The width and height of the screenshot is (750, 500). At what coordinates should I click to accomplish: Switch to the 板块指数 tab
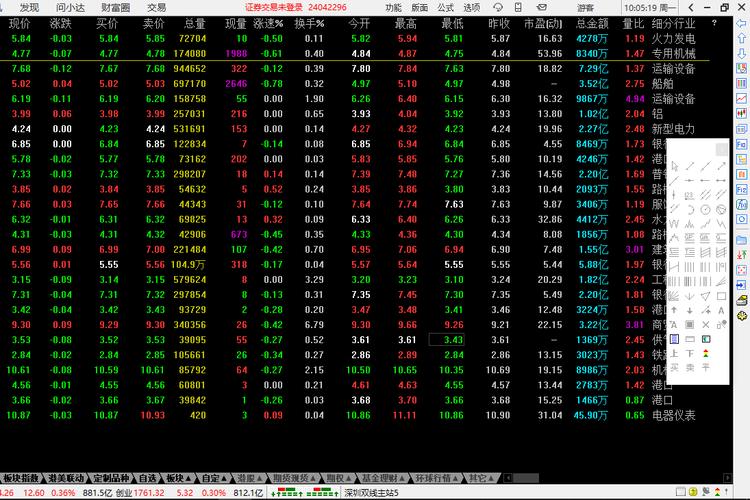click(x=20, y=478)
